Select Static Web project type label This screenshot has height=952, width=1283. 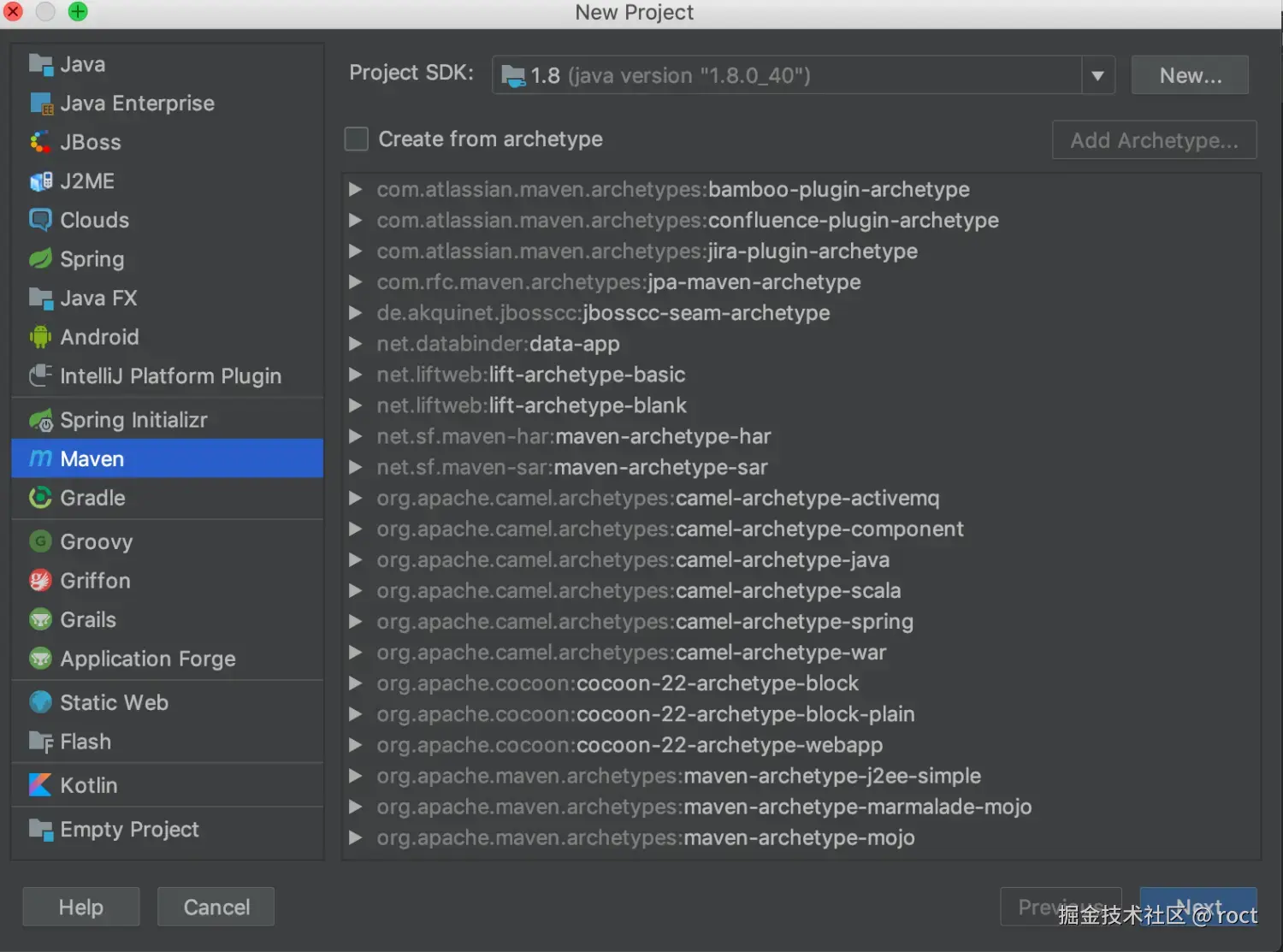(115, 702)
